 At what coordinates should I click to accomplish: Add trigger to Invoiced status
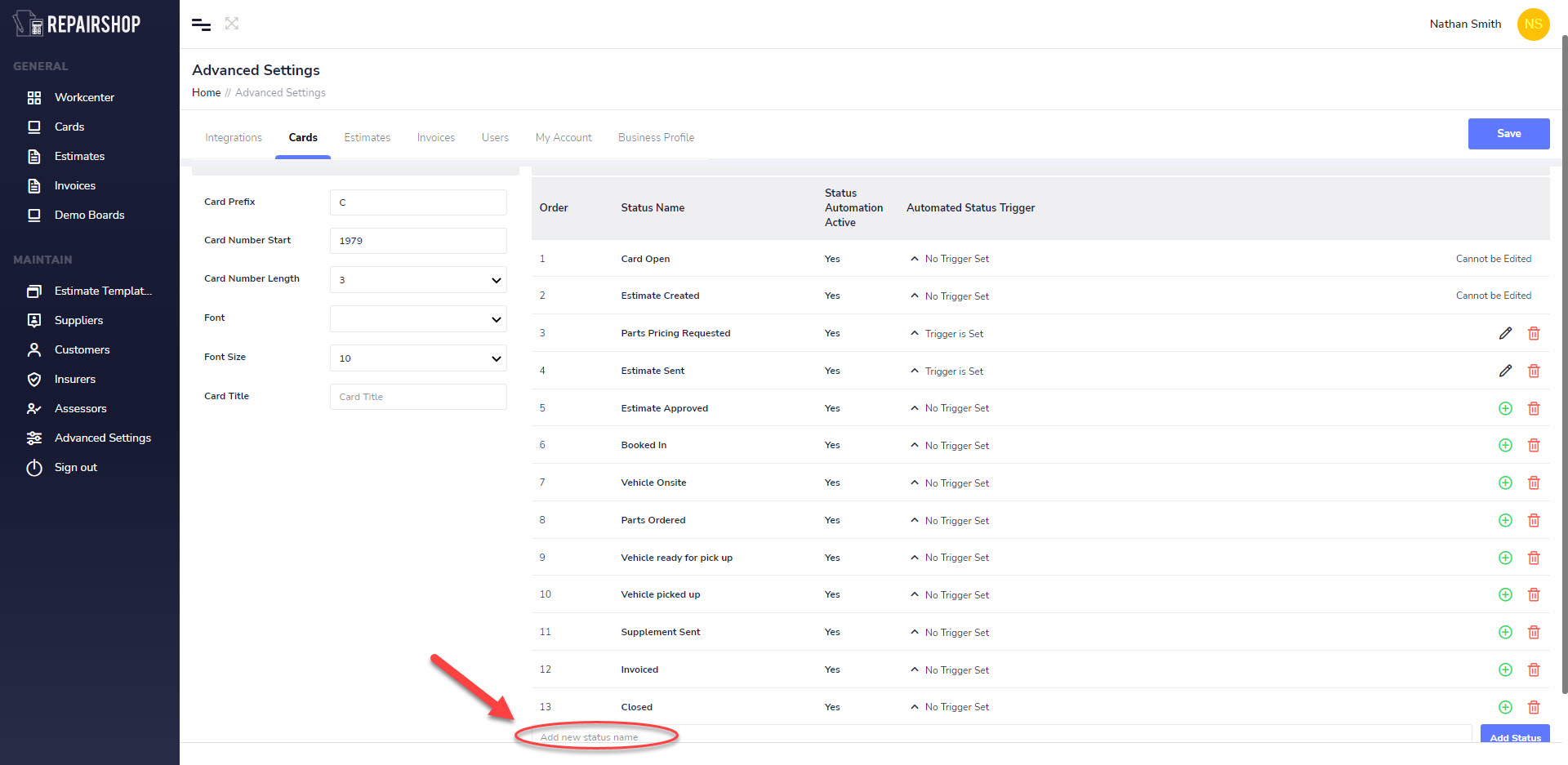(x=1505, y=669)
